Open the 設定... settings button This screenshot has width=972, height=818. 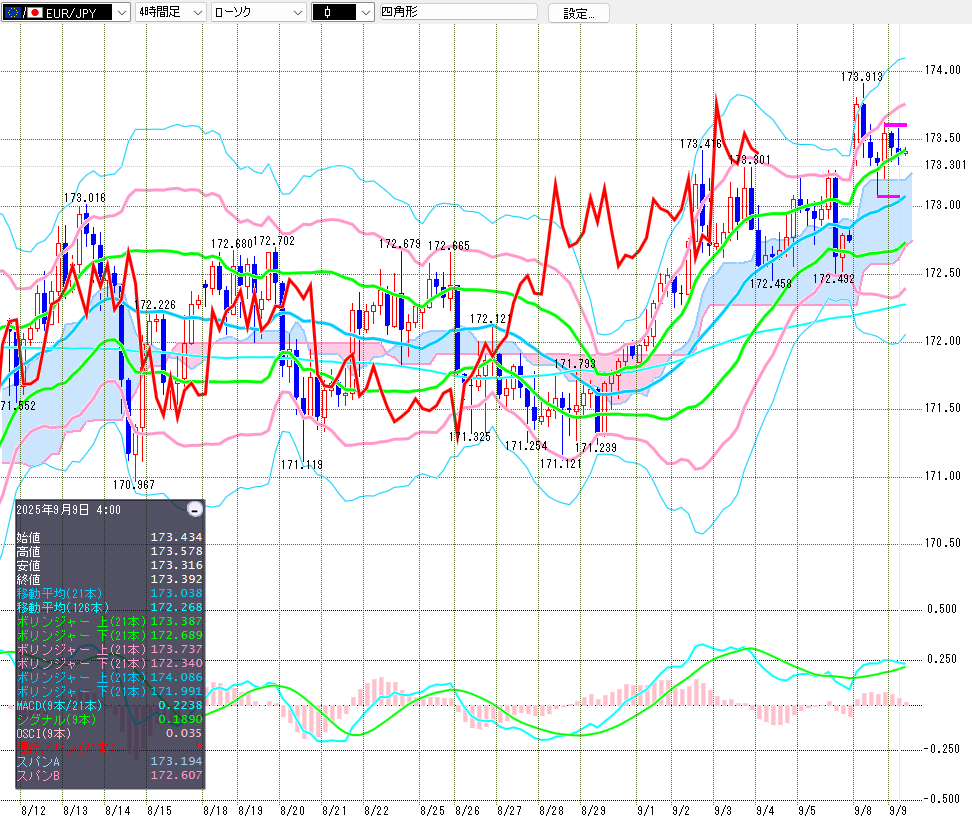[578, 13]
